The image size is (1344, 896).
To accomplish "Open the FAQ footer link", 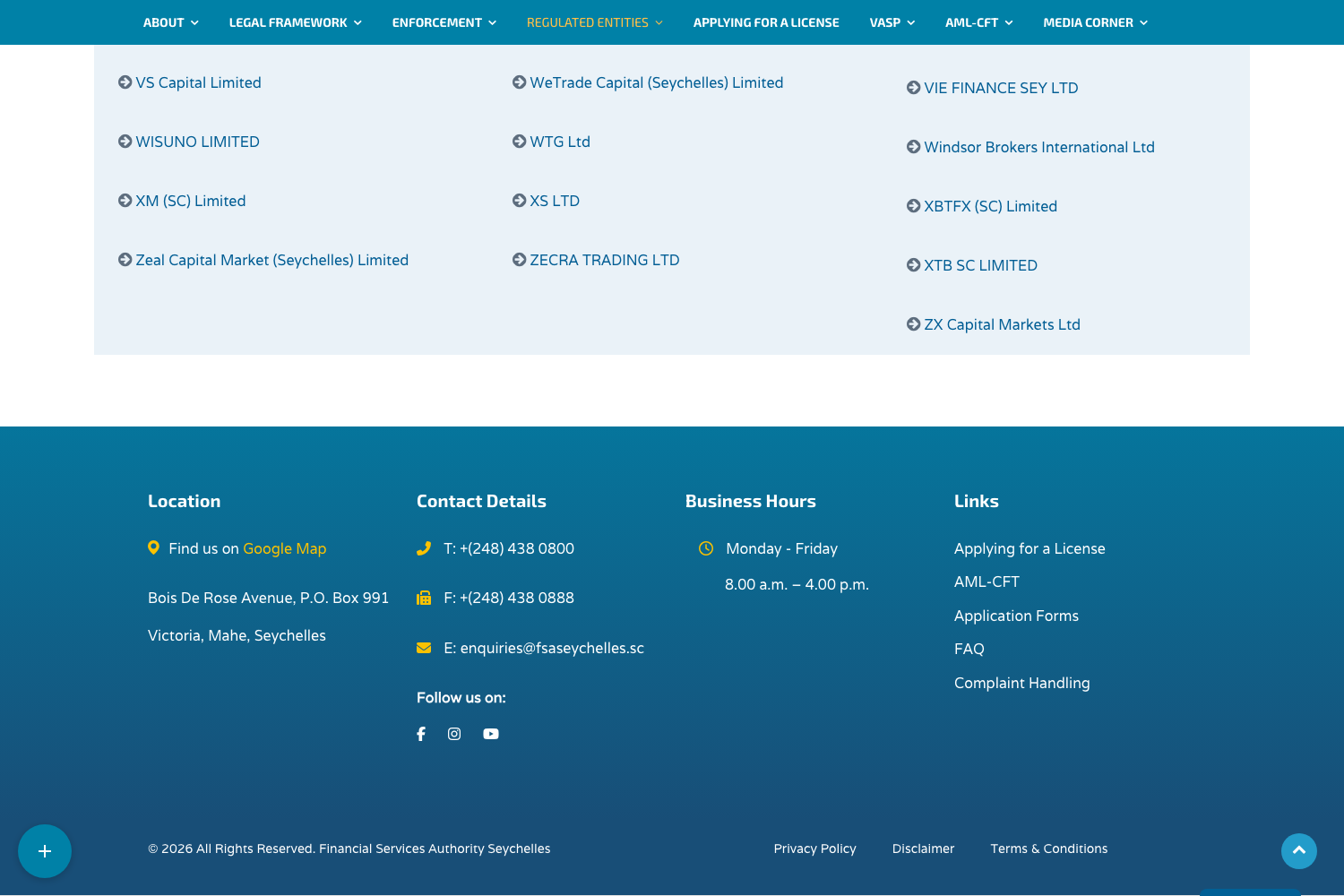I will [969, 649].
